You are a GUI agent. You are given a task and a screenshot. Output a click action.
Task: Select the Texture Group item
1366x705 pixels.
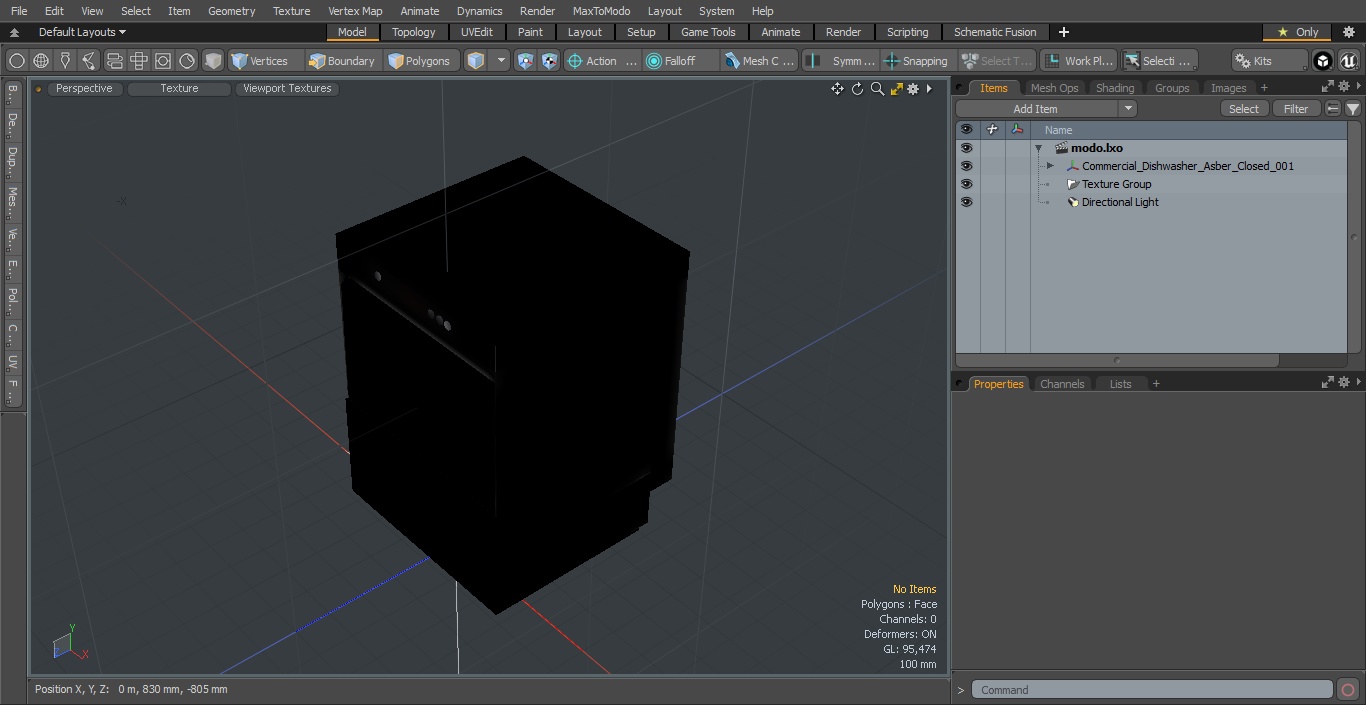point(1116,184)
